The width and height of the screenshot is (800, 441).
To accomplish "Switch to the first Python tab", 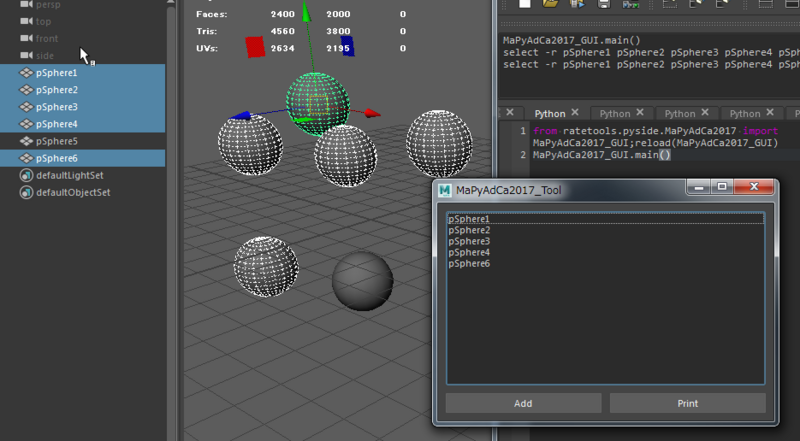I will [549, 113].
